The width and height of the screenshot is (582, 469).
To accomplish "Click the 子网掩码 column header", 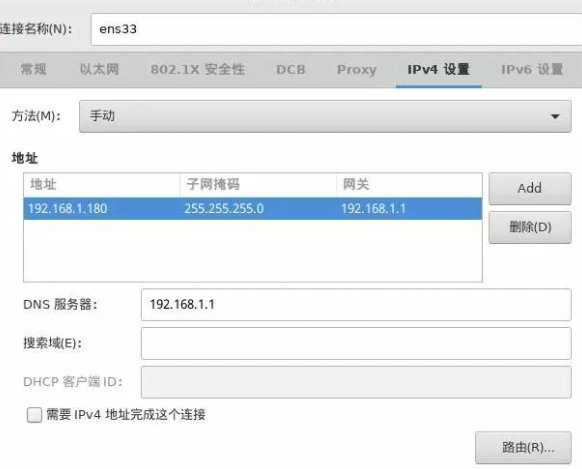I will click(x=258, y=184).
